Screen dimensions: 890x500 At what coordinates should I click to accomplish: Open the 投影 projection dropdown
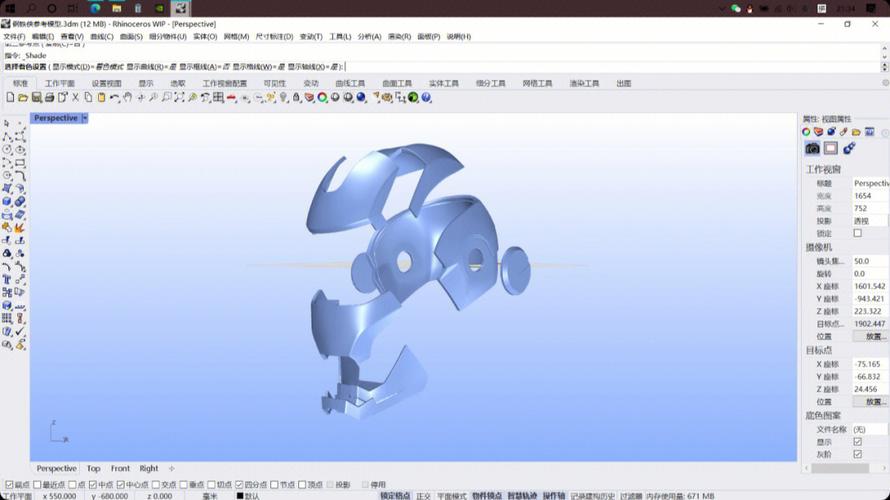point(871,221)
